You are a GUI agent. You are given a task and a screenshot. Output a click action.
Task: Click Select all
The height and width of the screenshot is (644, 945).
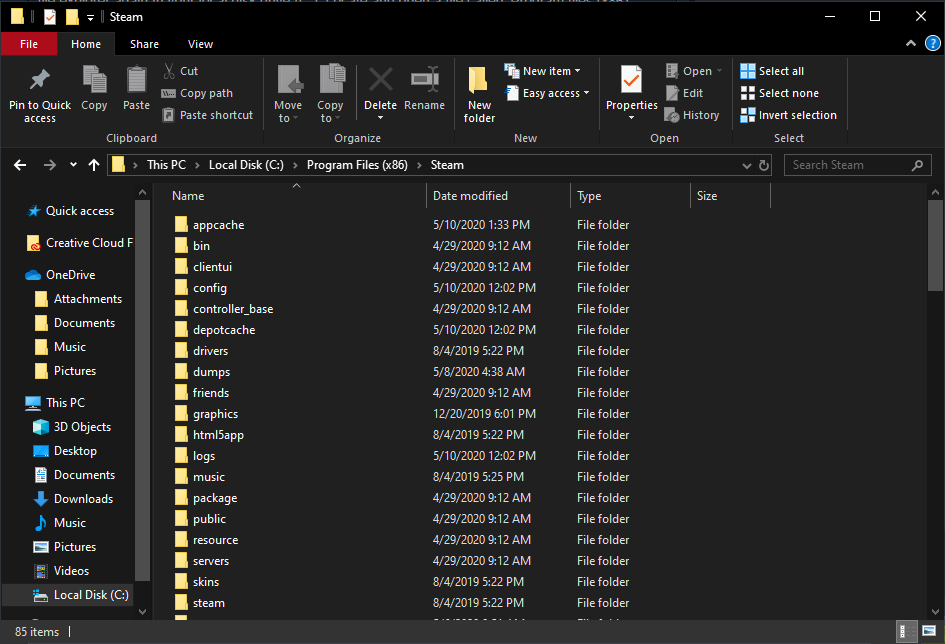click(x=772, y=71)
